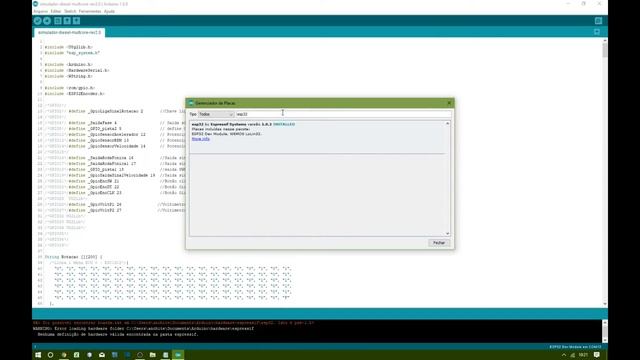640x360 pixels.
Task: Select the simulador-diesel-multicore sketch tab
Action: 69,32
